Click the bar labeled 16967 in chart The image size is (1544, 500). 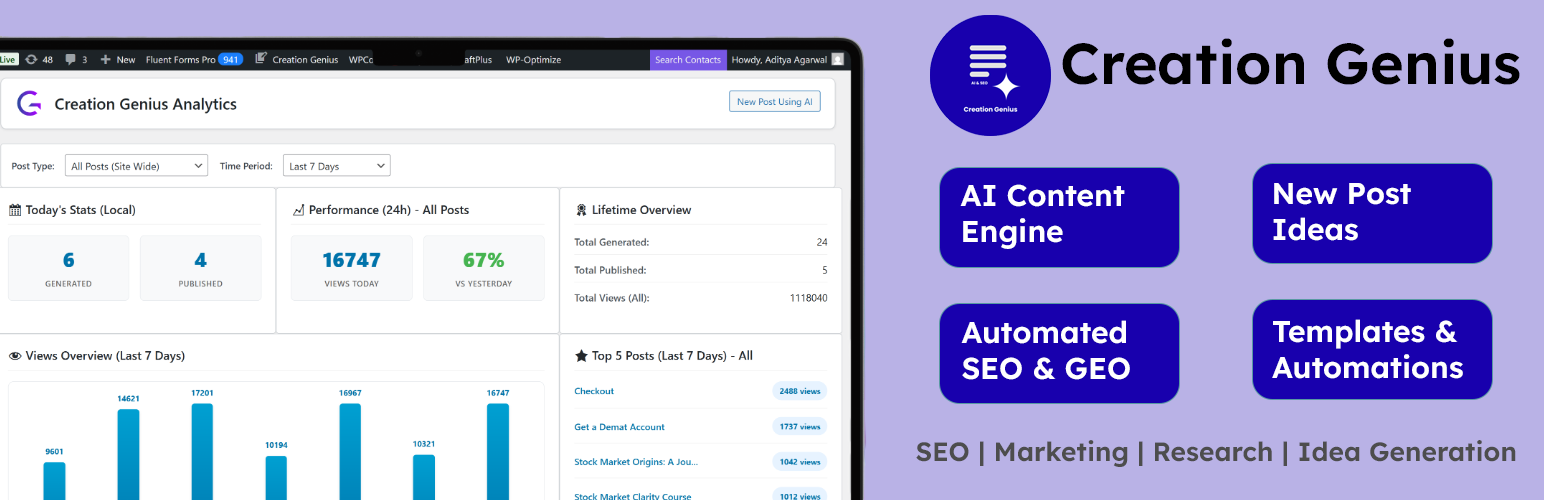350,452
